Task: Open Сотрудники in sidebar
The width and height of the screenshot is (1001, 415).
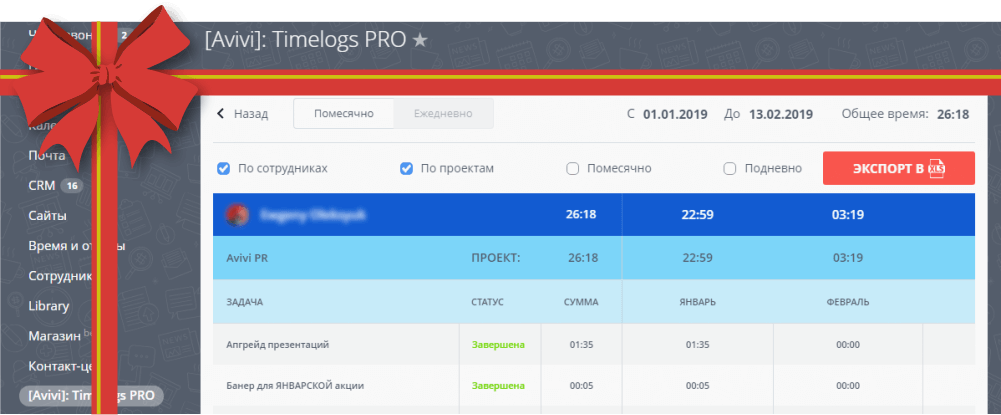Action: 62,276
